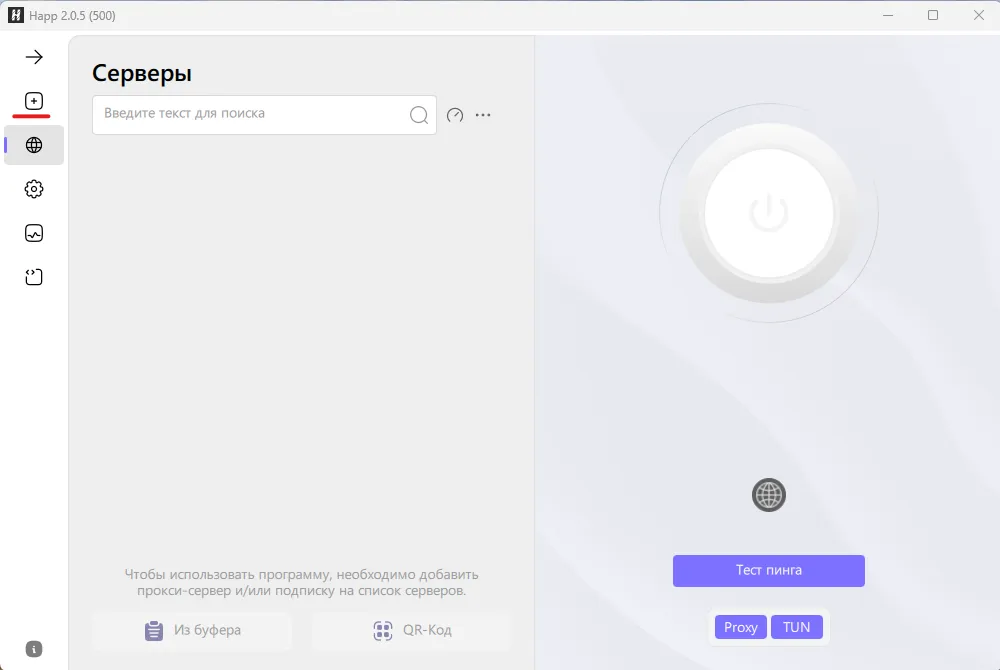Image resolution: width=1000 pixels, height=670 pixels.
Task: Click the search text field
Action: point(250,114)
